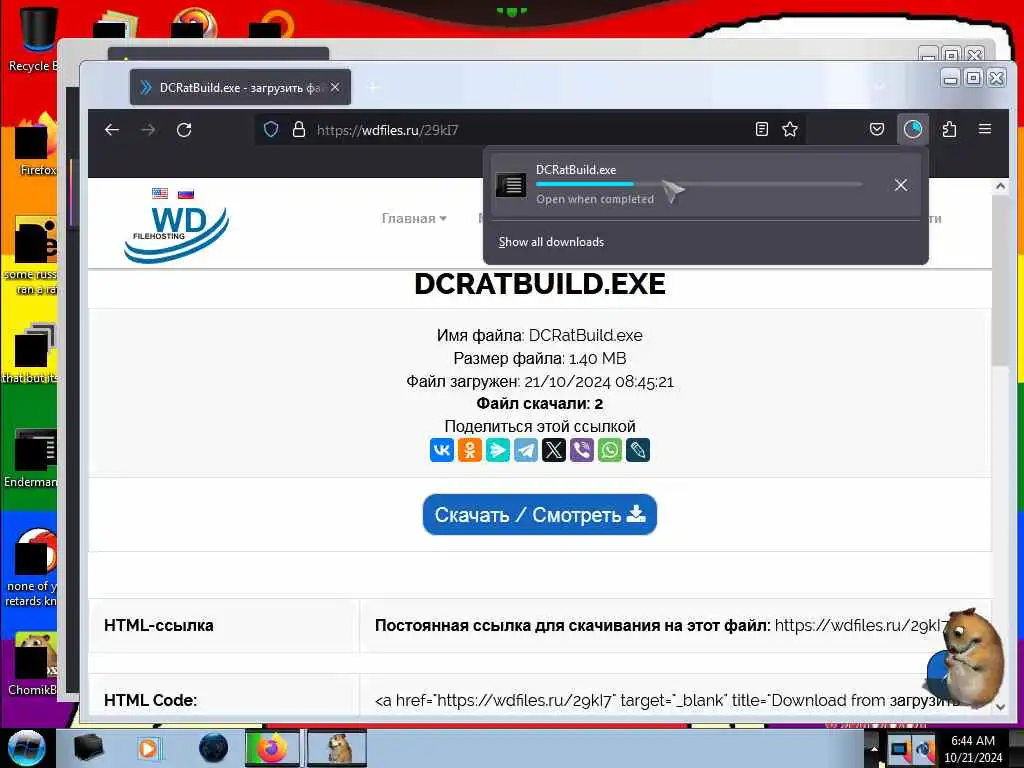This screenshot has height=768, width=1024.
Task: Click the permanent link https://wdfiles.ru/29kI7
Action: point(862,625)
